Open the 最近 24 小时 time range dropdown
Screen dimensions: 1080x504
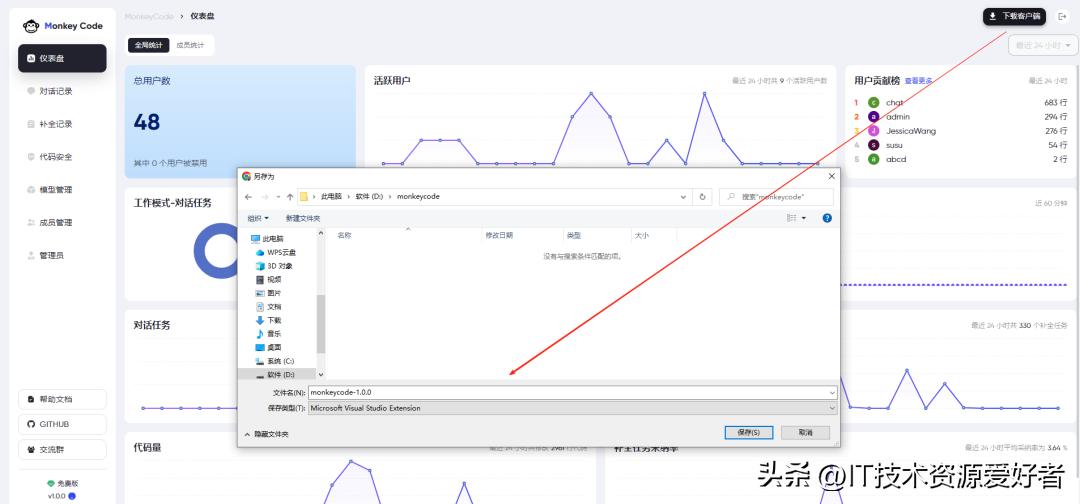(x=1043, y=45)
